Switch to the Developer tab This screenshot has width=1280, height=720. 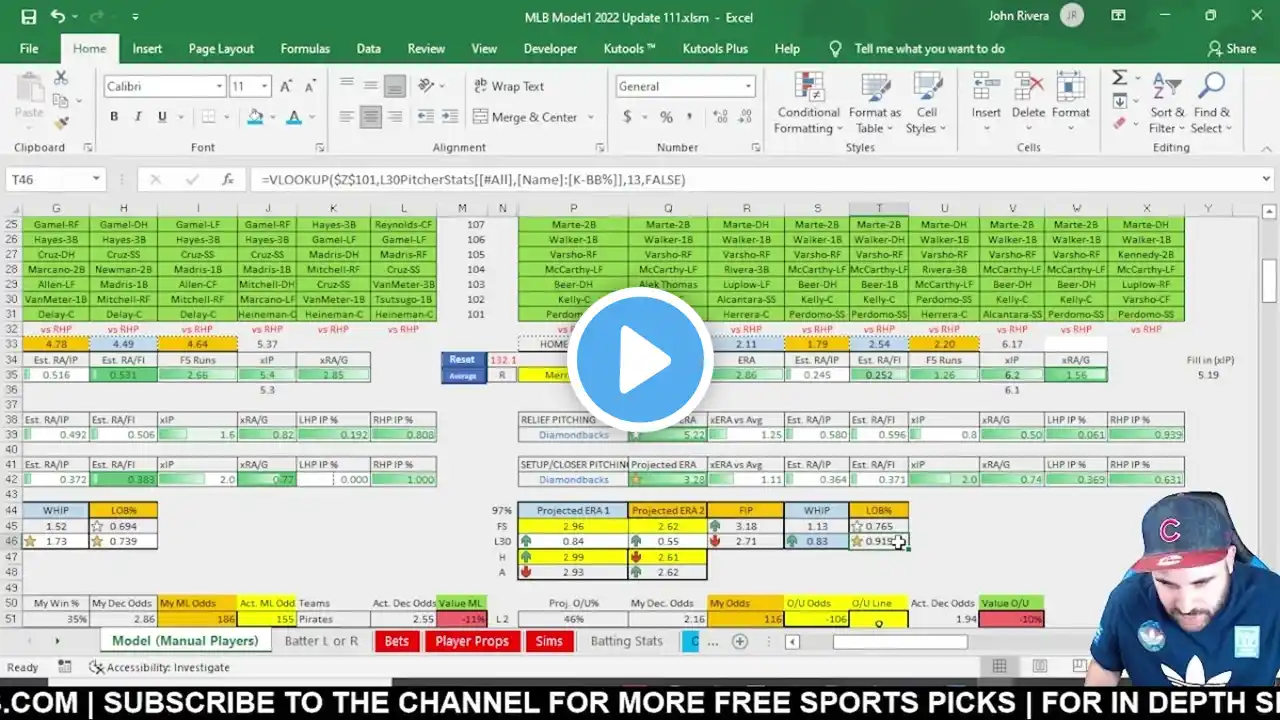click(550, 49)
